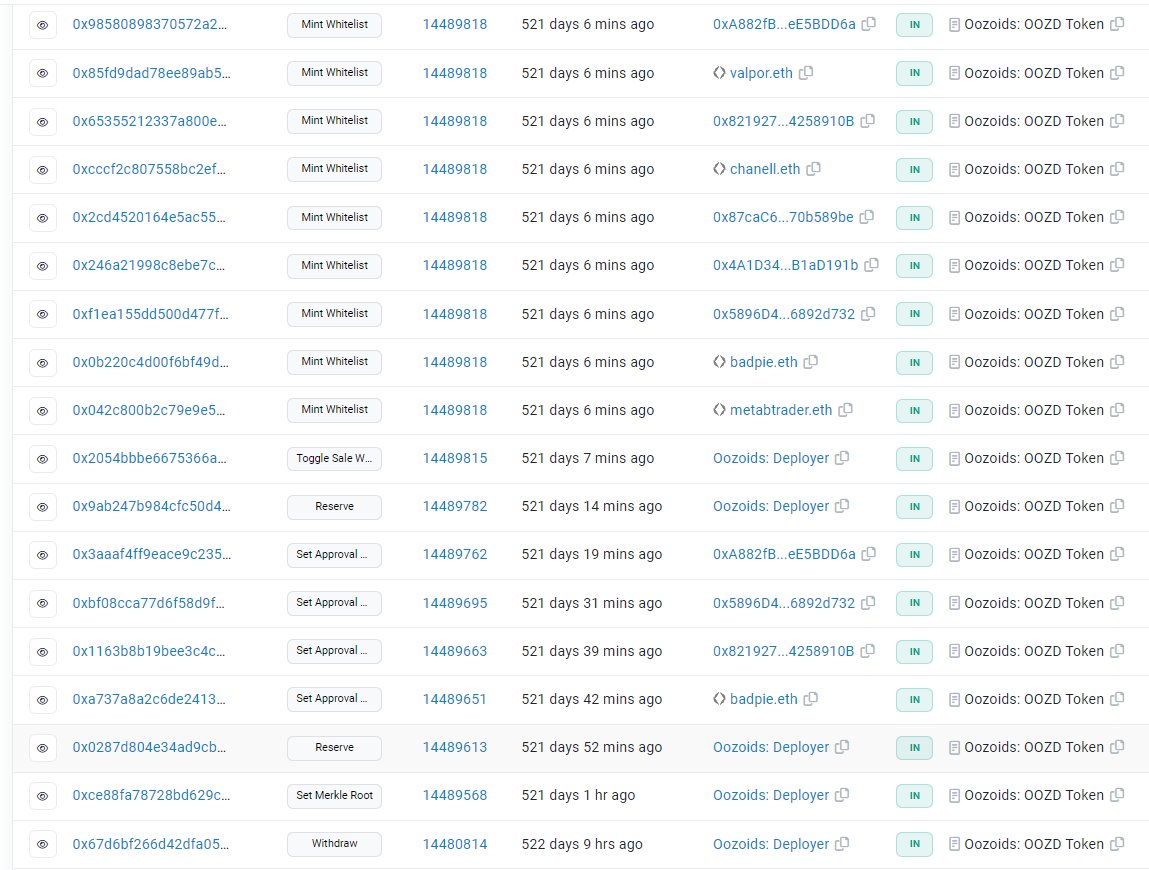
Task: Click preview eye for 0x2cd4520164e5ac55
Action: coord(43,218)
